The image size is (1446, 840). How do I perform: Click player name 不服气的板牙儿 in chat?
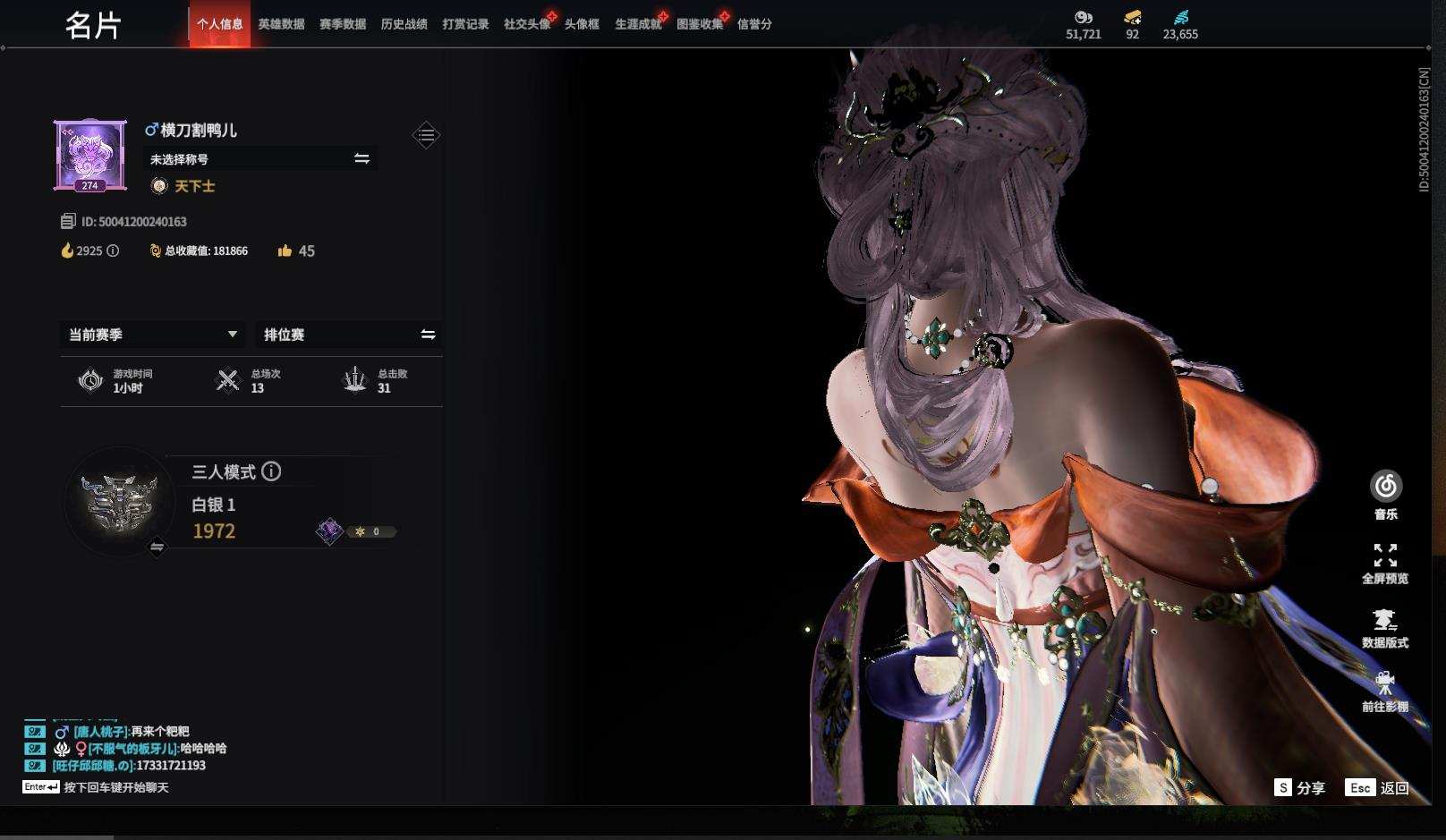(133, 749)
